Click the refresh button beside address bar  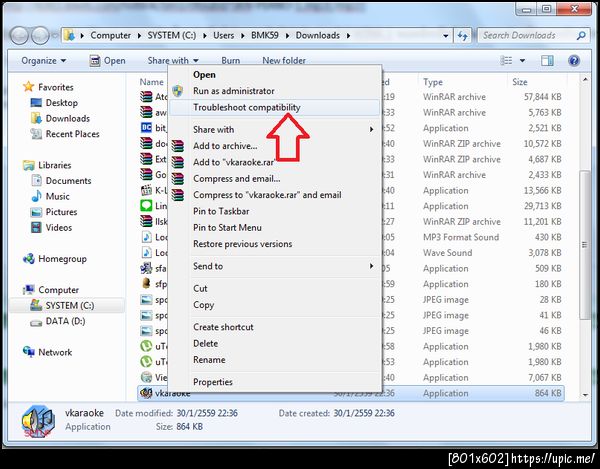point(463,36)
